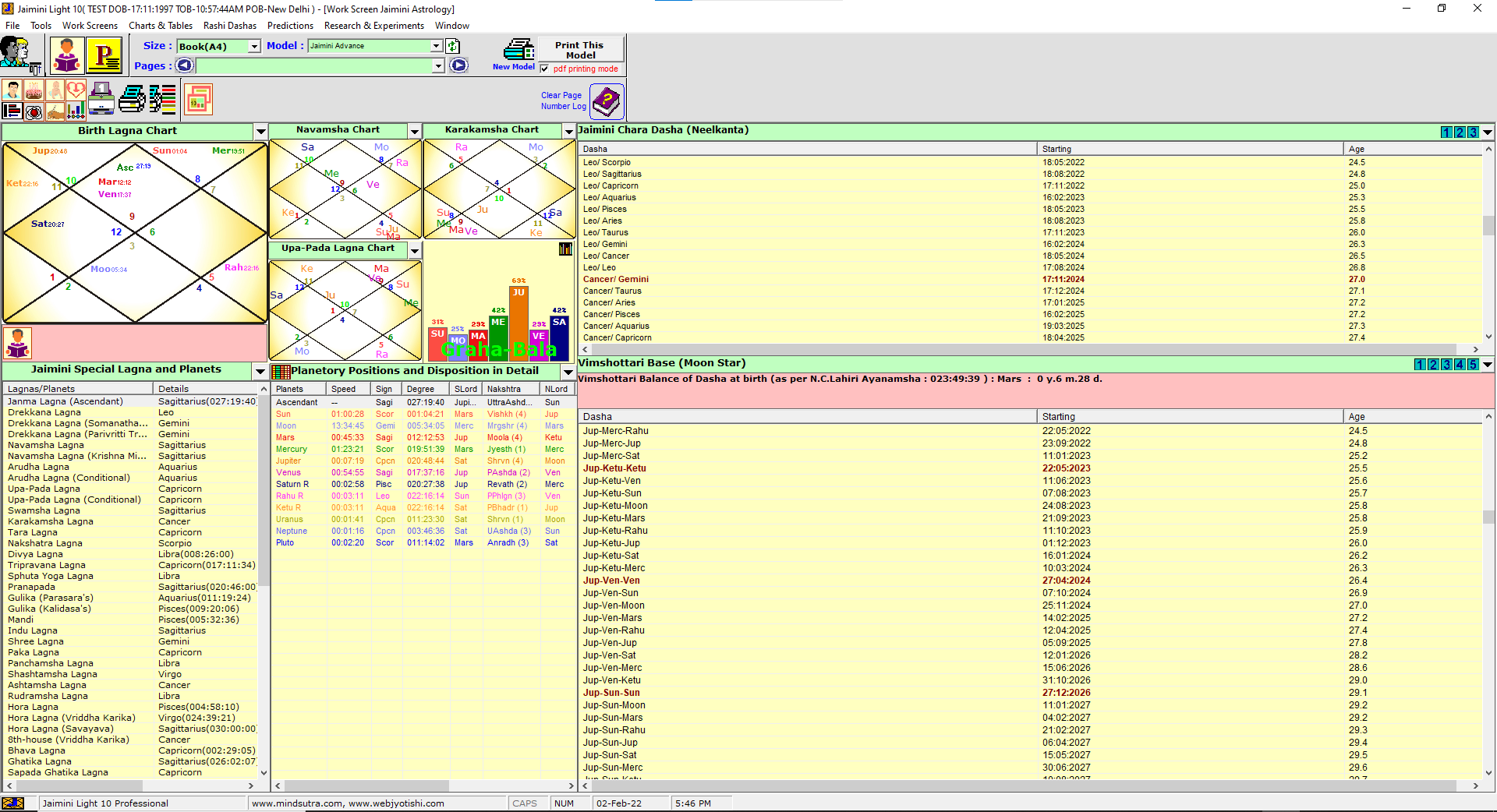
Task: Click the refresh model icon beside Model dropdown
Action: click(453, 46)
